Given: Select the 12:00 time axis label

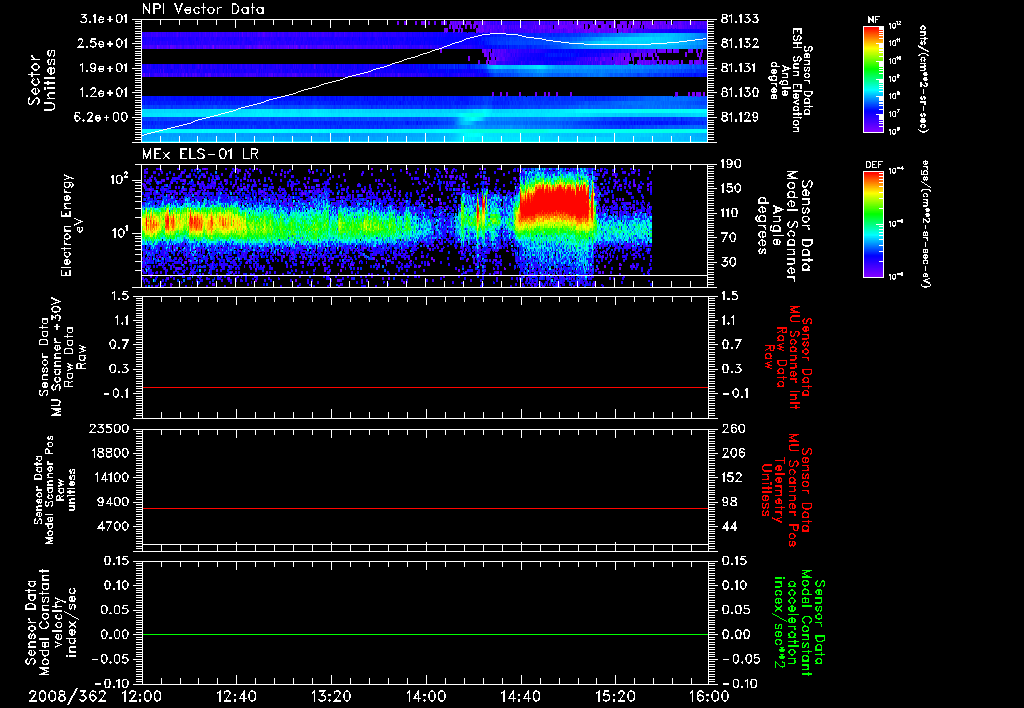Looking at the screenshot, I should pos(141,696).
